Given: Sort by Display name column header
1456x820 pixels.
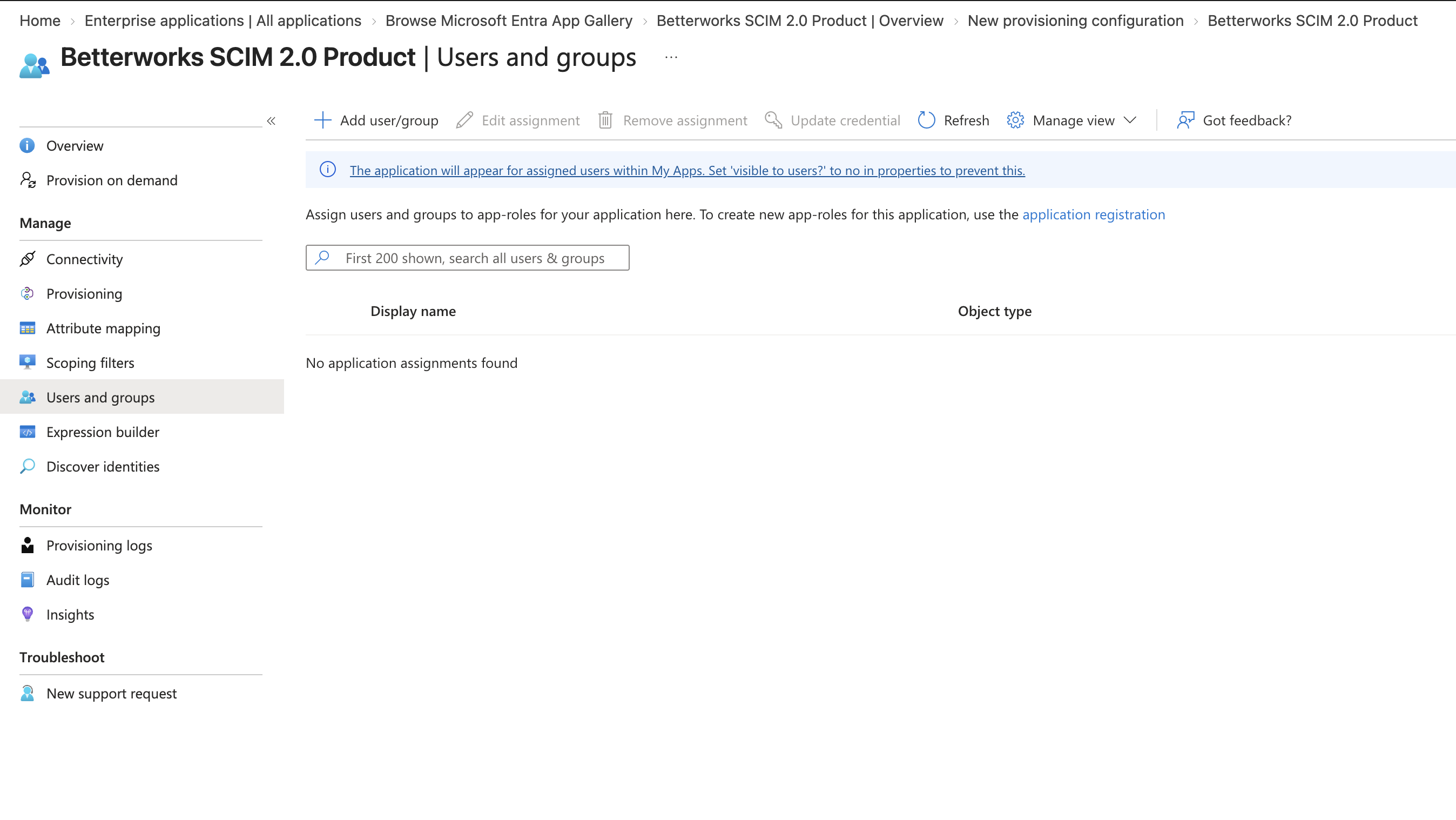Looking at the screenshot, I should (x=413, y=311).
